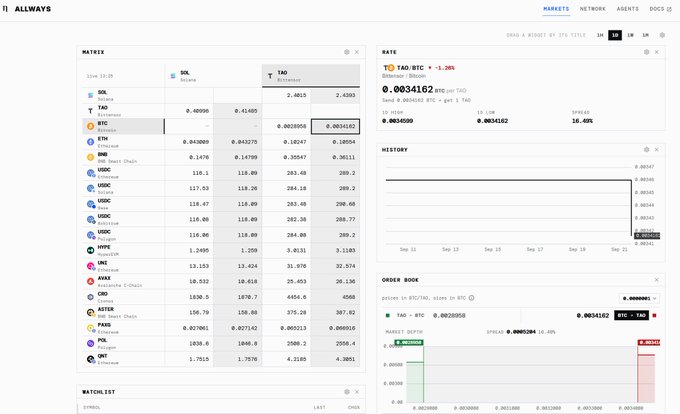Click the Watchlist LAST column header

320,407
